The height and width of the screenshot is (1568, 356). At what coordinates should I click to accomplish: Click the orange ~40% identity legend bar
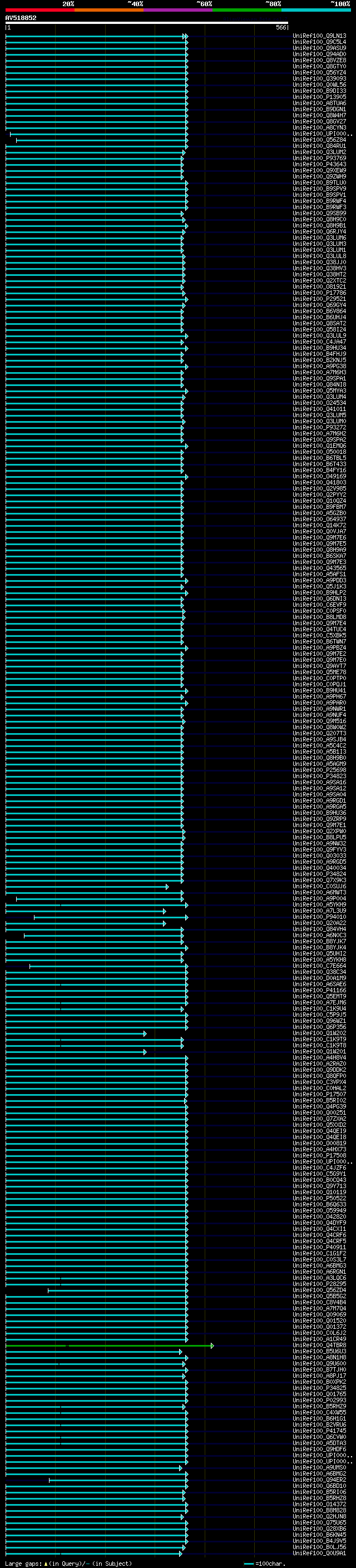pos(109,10)
